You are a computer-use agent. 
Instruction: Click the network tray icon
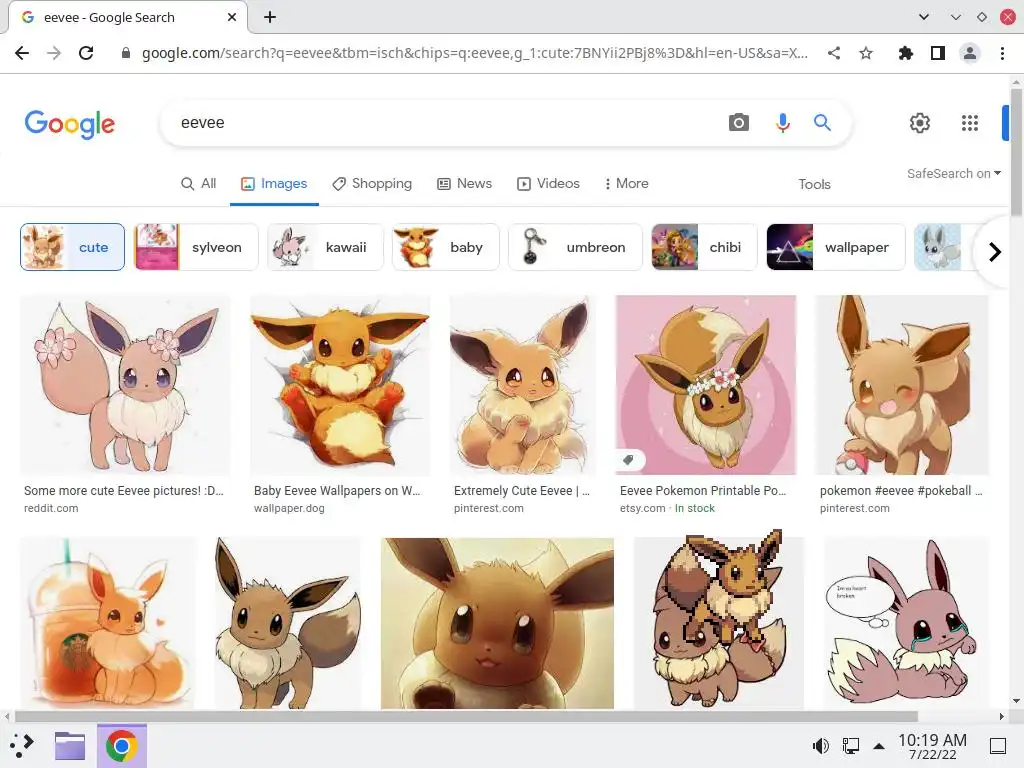851,745
